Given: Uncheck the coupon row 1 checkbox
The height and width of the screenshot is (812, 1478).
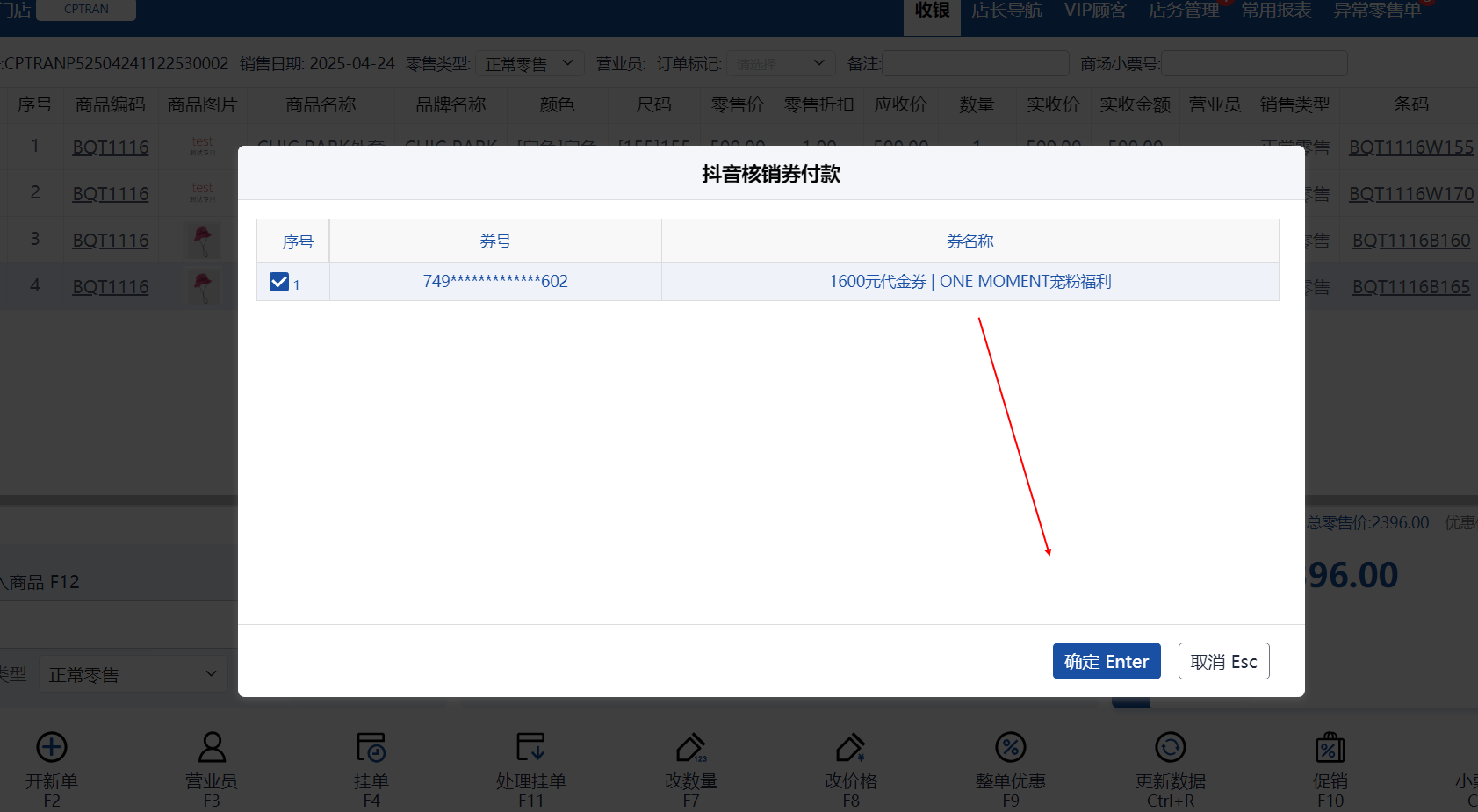Looking at the screenshot, I should click(x=279, y=282).
